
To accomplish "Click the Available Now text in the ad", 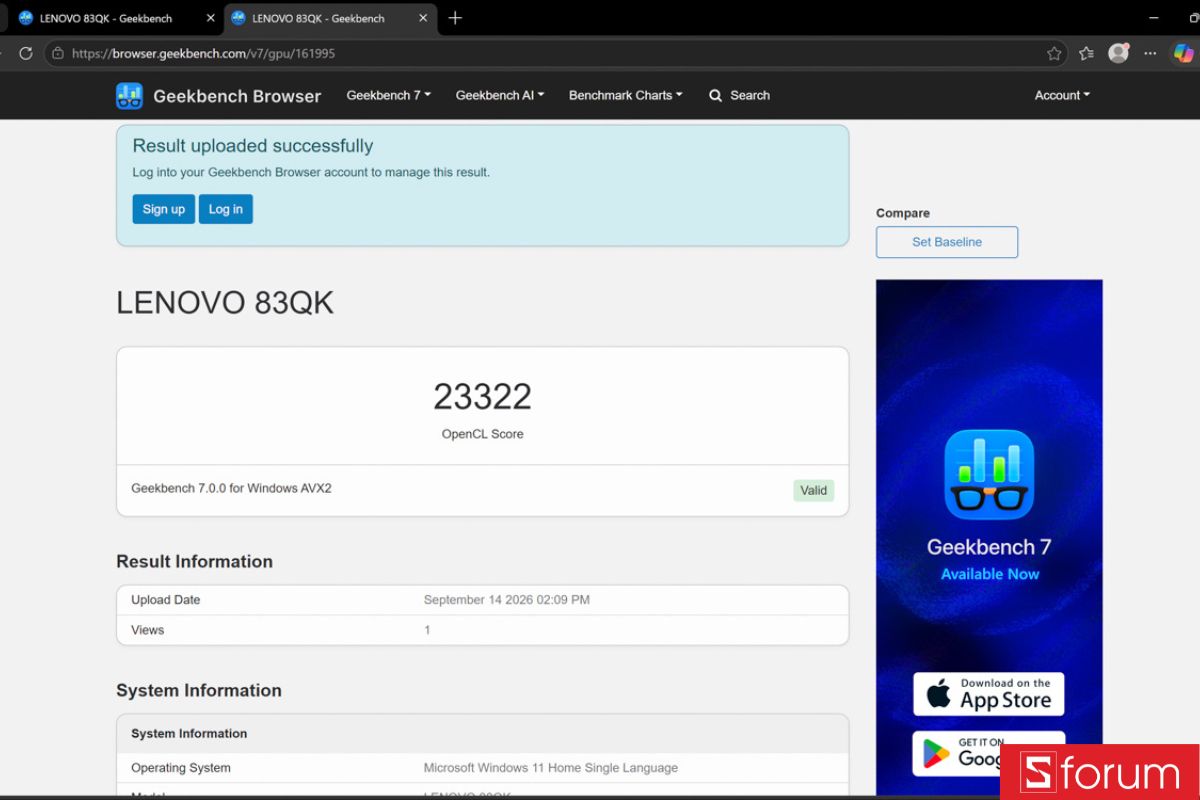I will [990, 574].
